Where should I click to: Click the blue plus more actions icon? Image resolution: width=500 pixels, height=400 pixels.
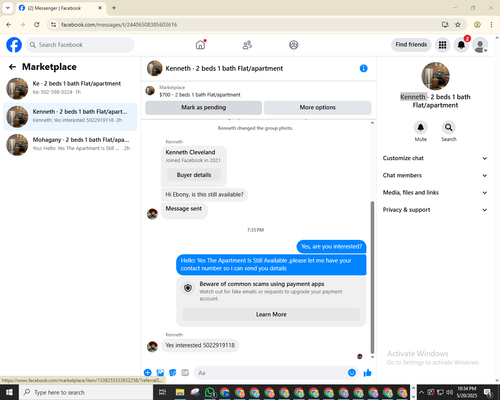[x=148, y=373]
